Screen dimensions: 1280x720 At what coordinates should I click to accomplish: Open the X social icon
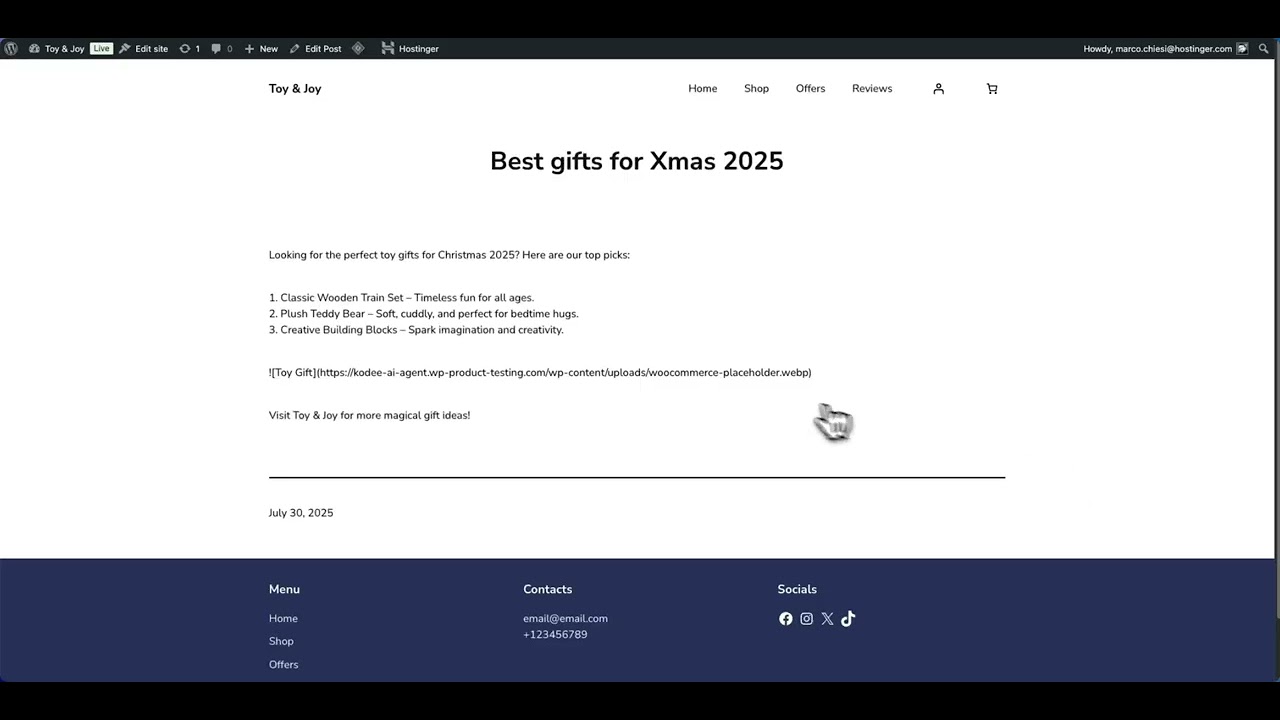click(827, 619)
